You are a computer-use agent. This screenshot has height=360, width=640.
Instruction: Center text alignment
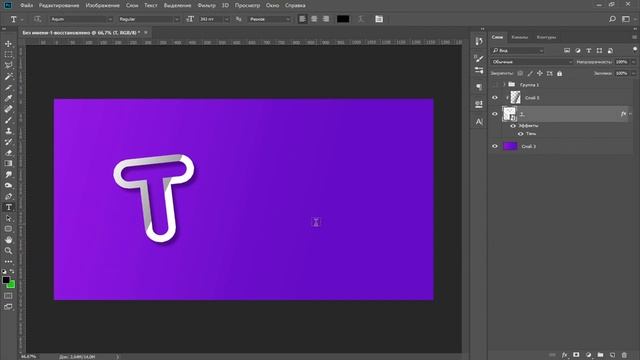[x=314, y=19]
